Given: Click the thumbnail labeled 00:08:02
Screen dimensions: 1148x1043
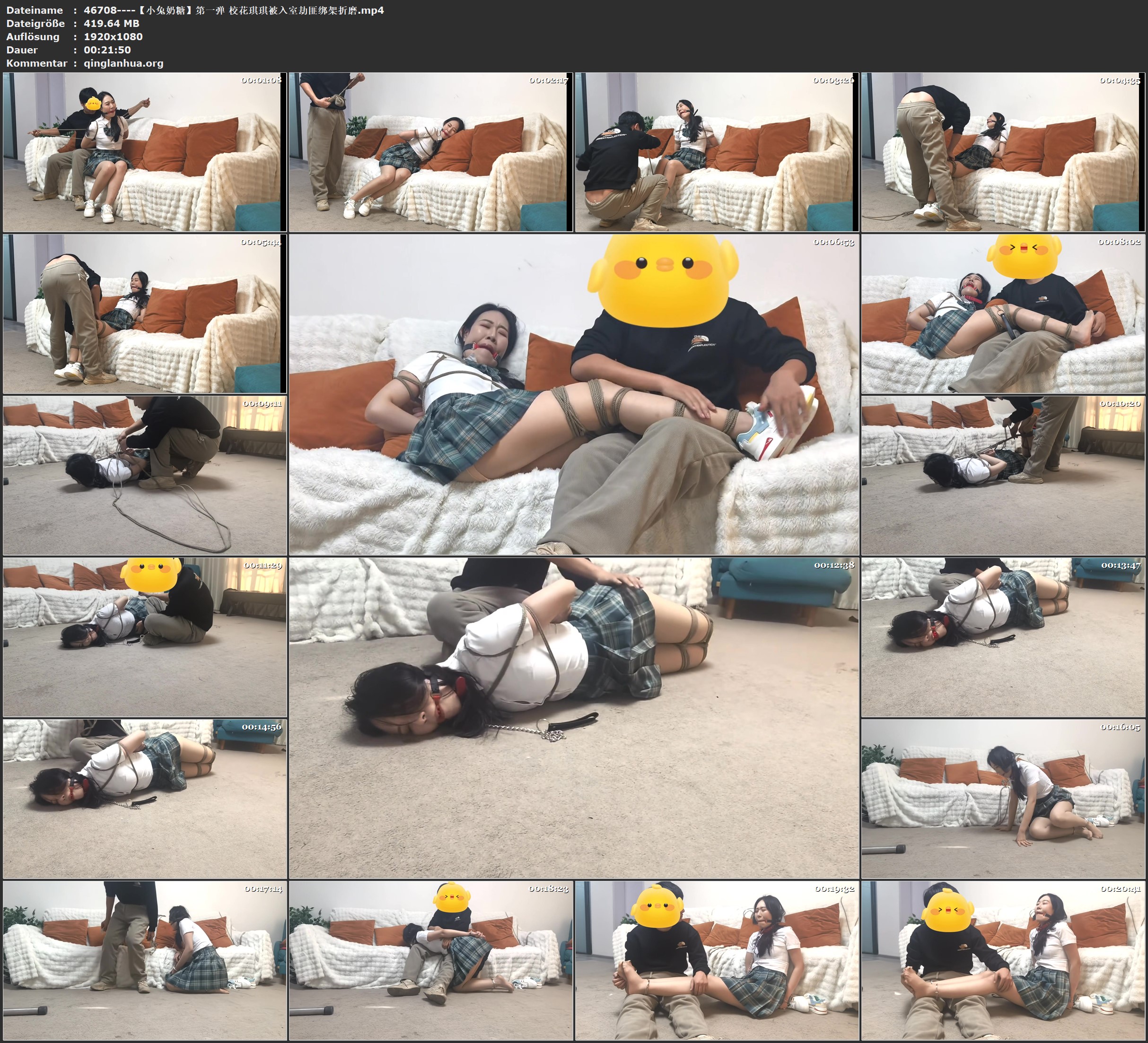Looking at the screenshot, I should click(1002, 313).
